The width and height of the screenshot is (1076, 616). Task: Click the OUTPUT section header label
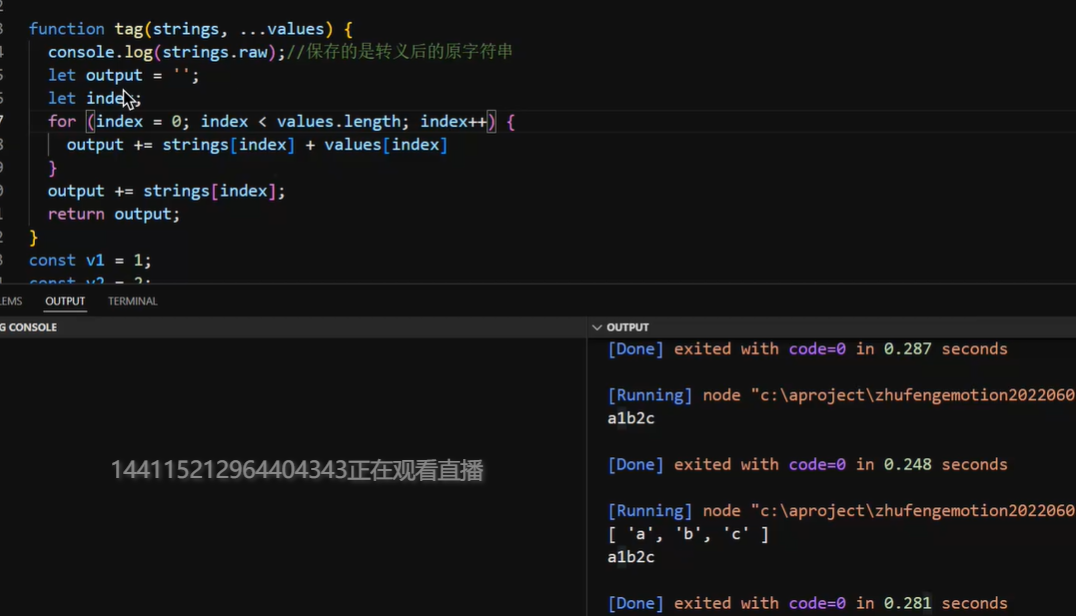tap(628, 327)
